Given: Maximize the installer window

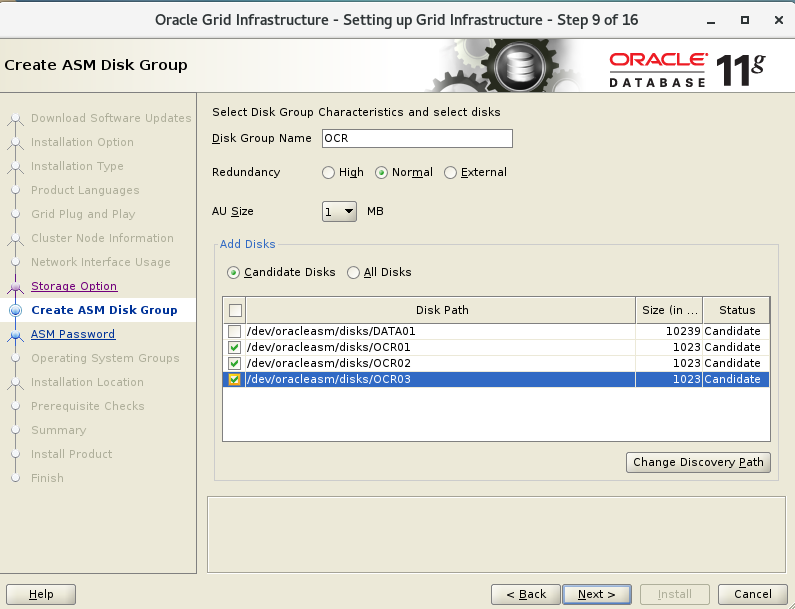Looking at the screenshot, I should (x=745, y=20).
